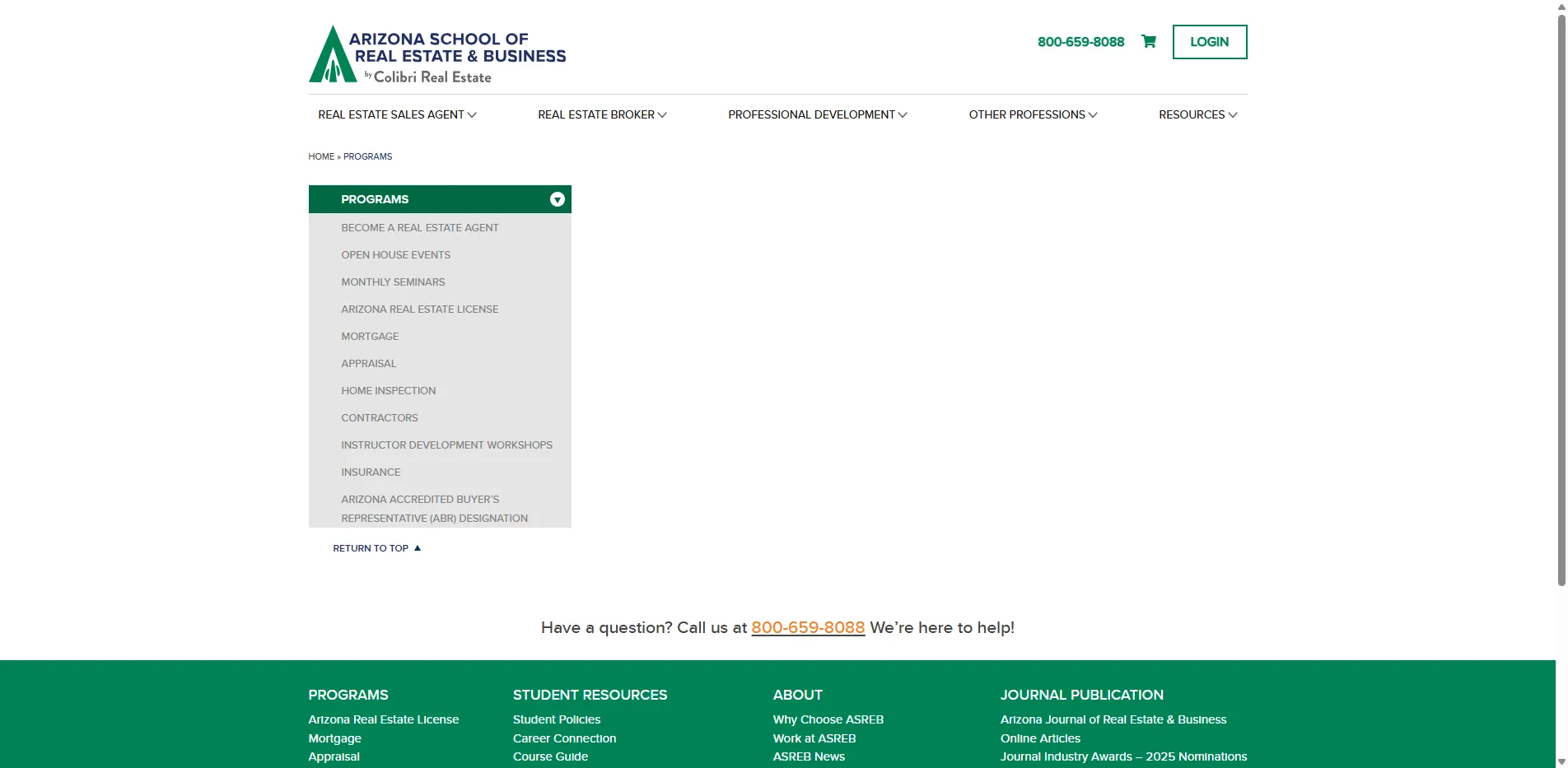The image size is (1568, 768).
Task: Open Student Policies in the footer
Action: (556, 719)
